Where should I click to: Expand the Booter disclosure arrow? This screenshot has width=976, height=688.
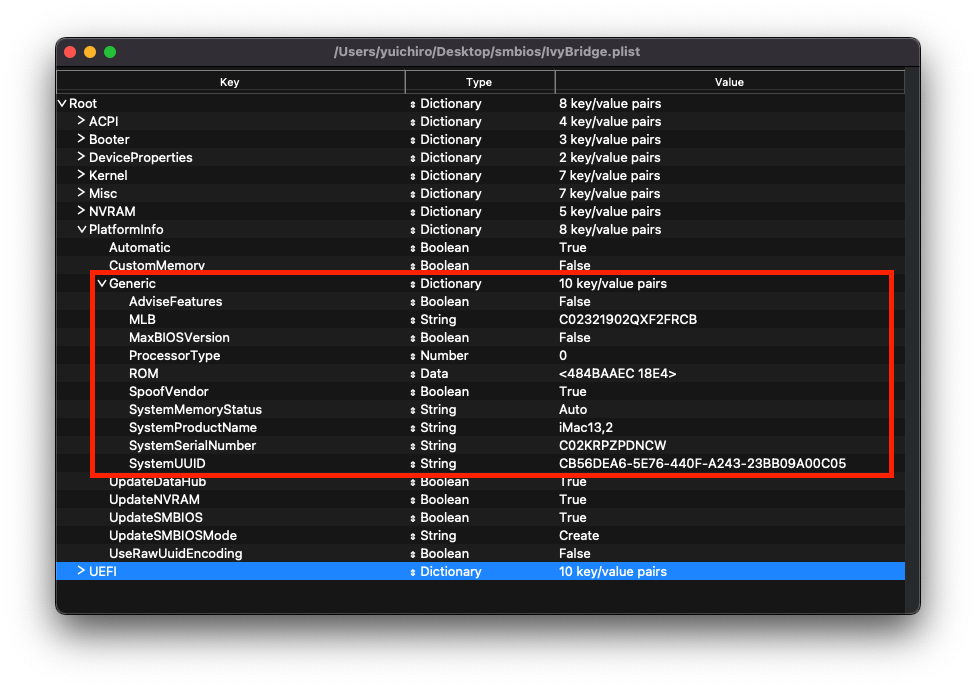81,139
